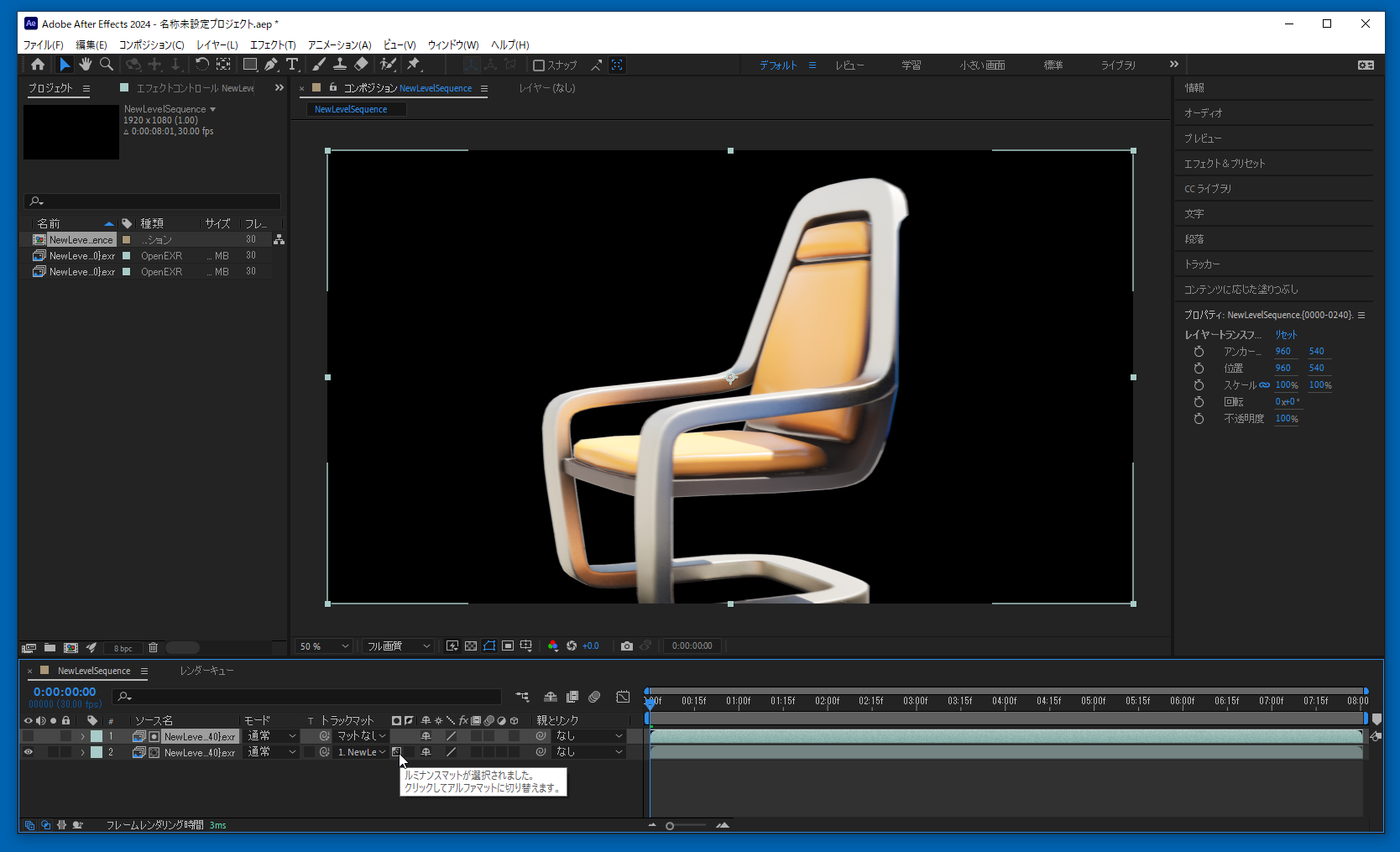The height and width of the screenshot is (852, 1400).
Task: Open the フル画質 resolution dropdown
Action: point(398,646)
